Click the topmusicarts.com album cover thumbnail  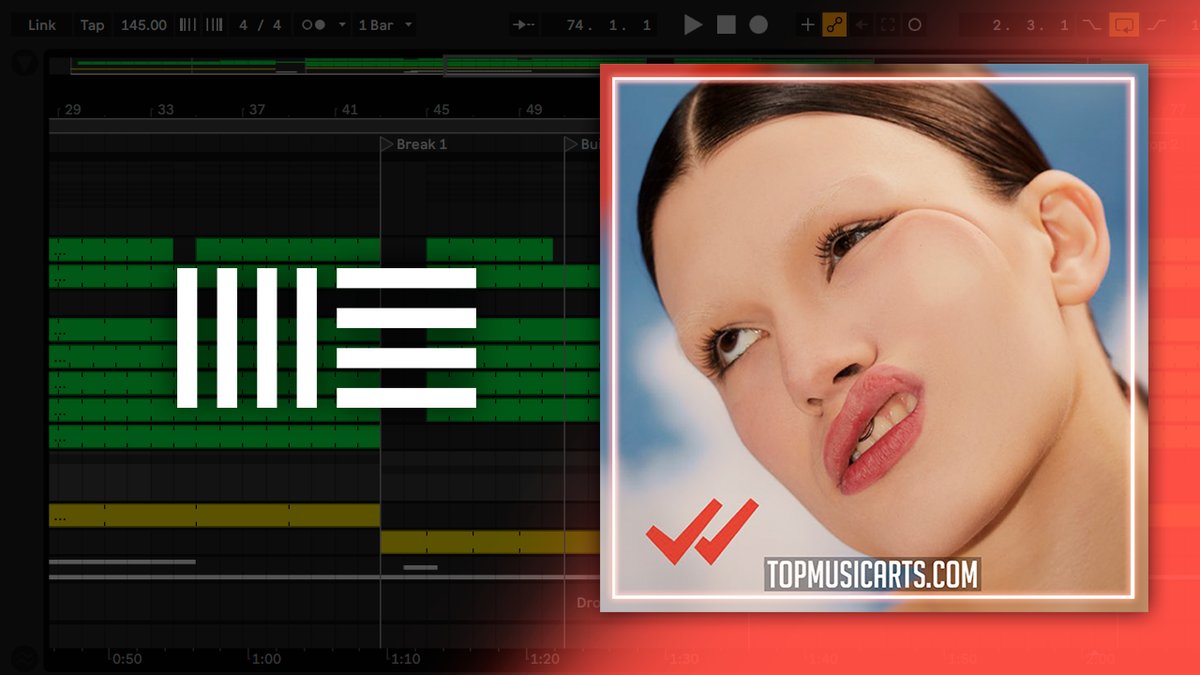(873, 337)
